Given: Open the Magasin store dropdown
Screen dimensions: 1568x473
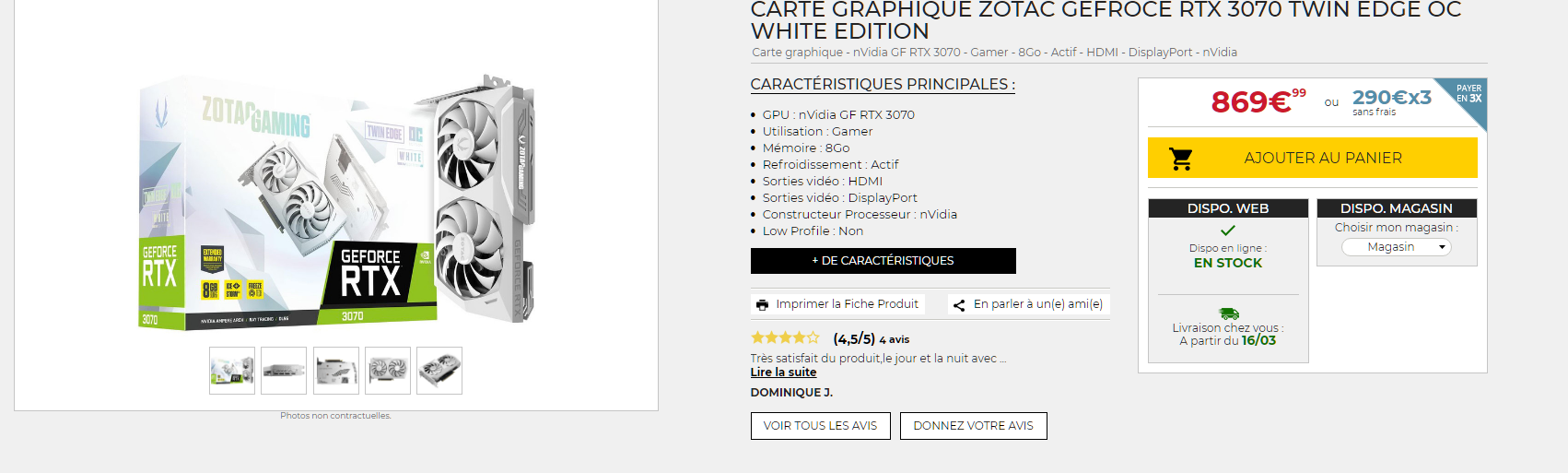Looking at the screenshot, I should coord(1397,247).
